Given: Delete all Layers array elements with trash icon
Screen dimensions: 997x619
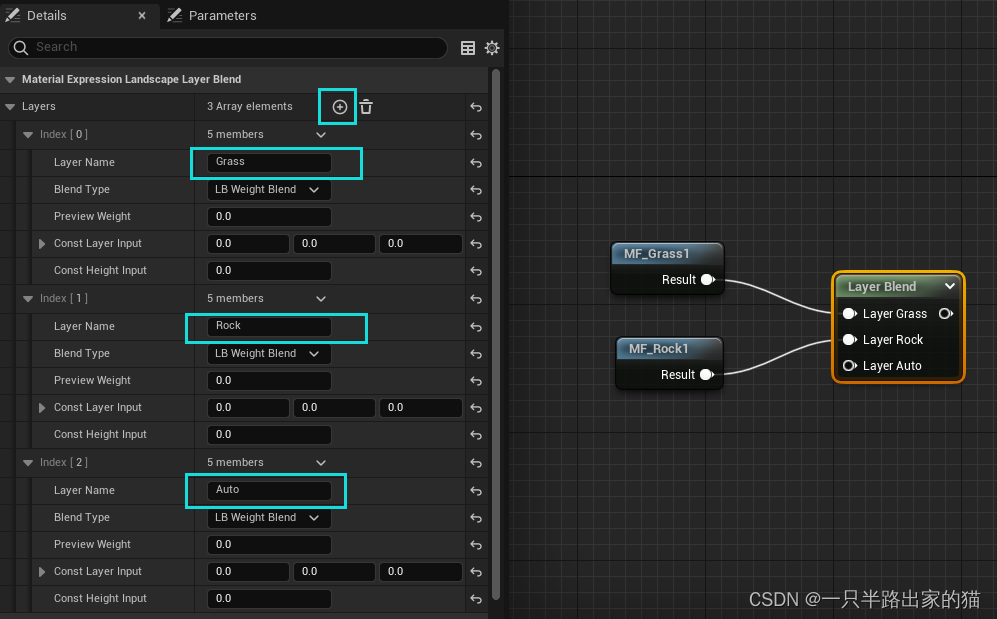Looking at the screenshot, I should [x=366, y=107].
